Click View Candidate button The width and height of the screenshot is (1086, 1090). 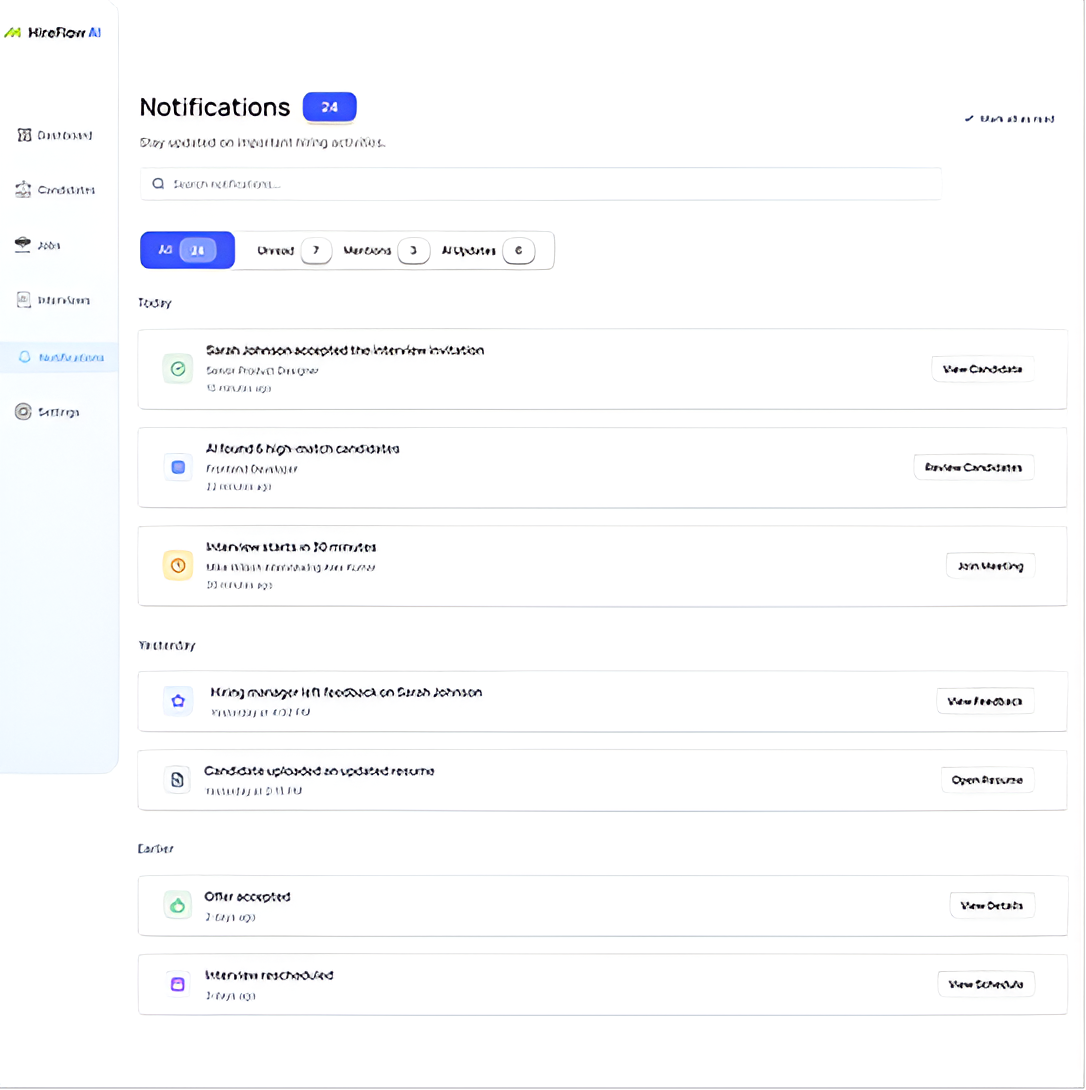982,369
